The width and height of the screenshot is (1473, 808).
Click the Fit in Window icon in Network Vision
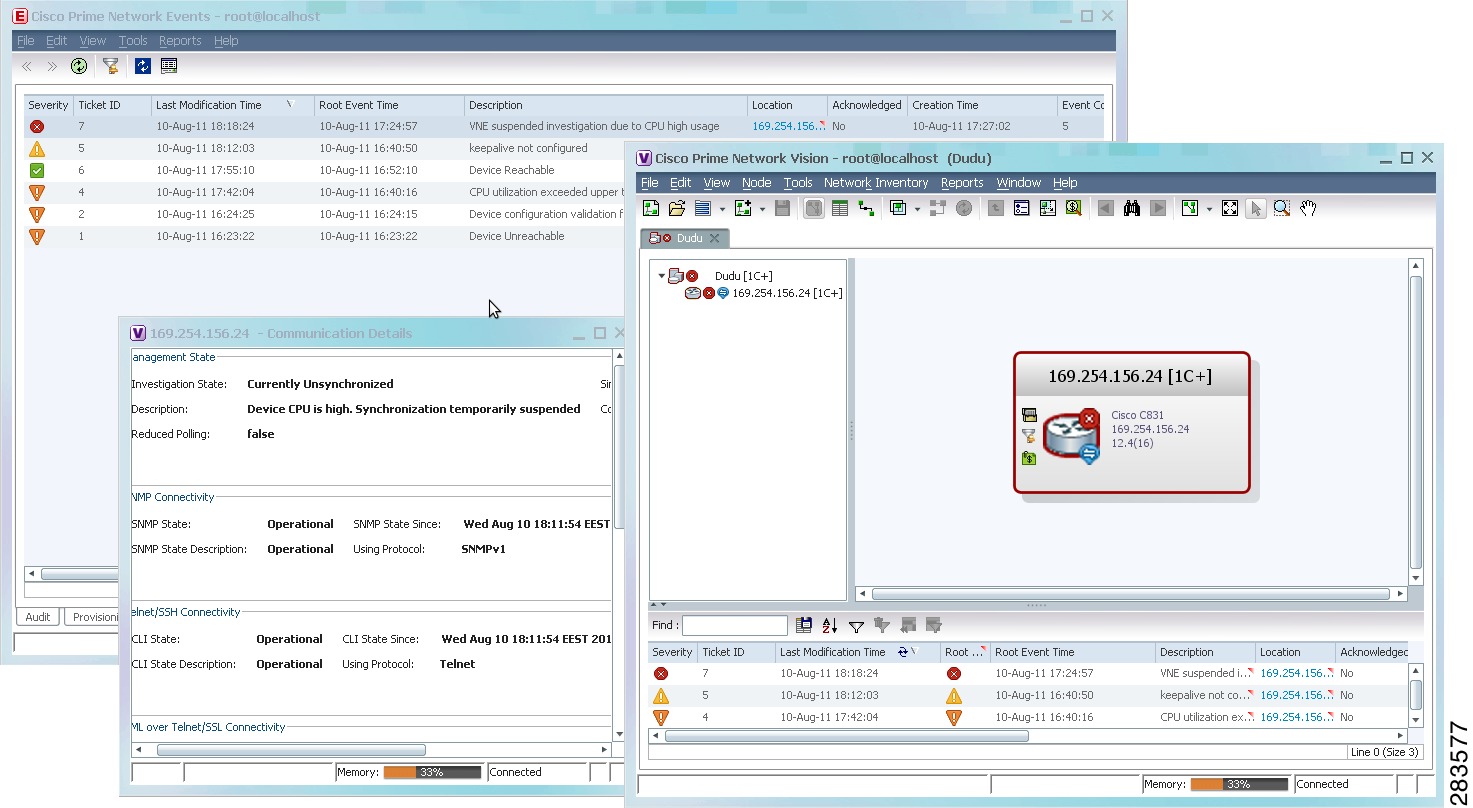pos(1230,208)
